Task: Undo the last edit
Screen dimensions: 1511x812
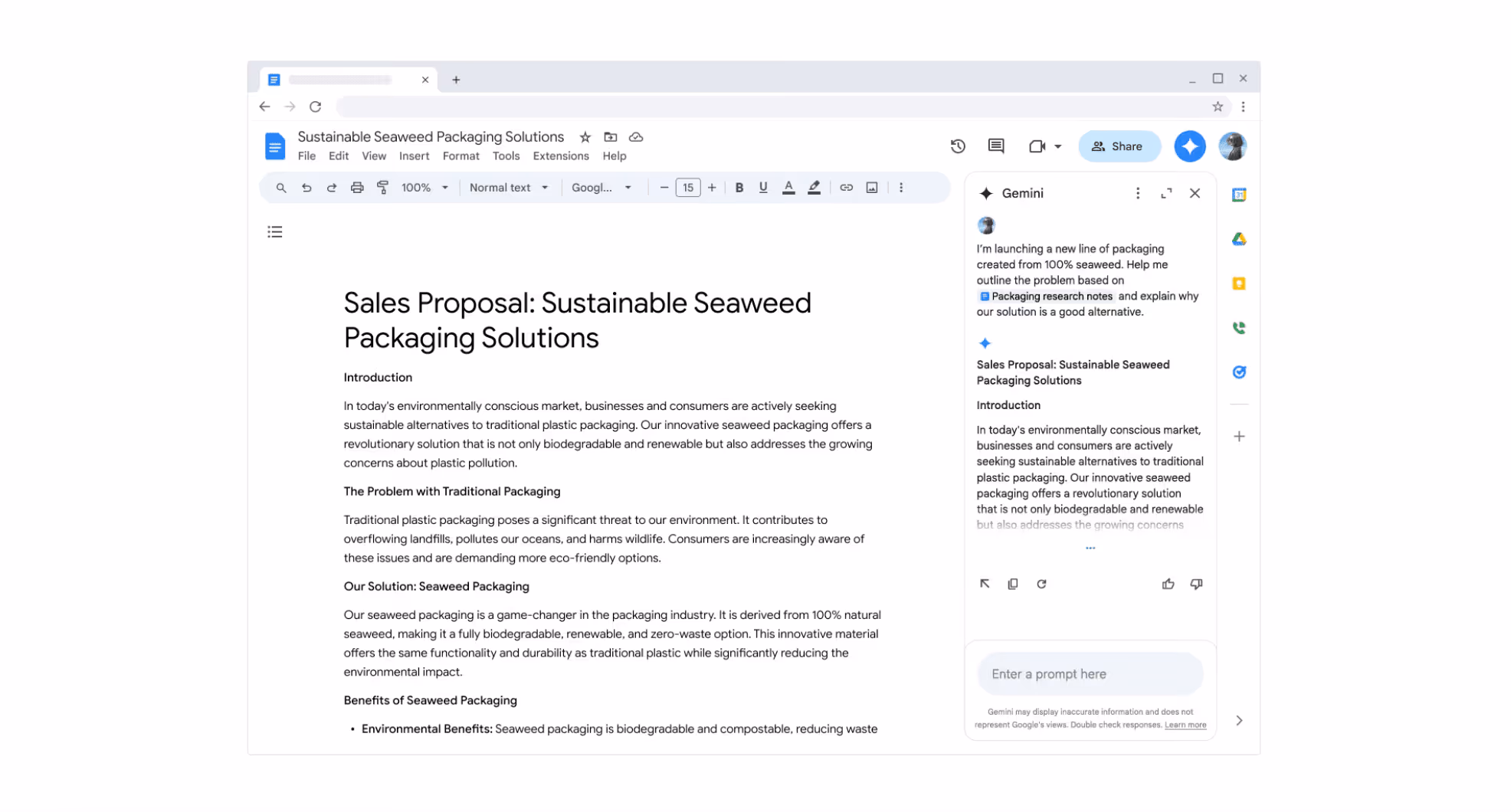Action: [x=306, y=188]
